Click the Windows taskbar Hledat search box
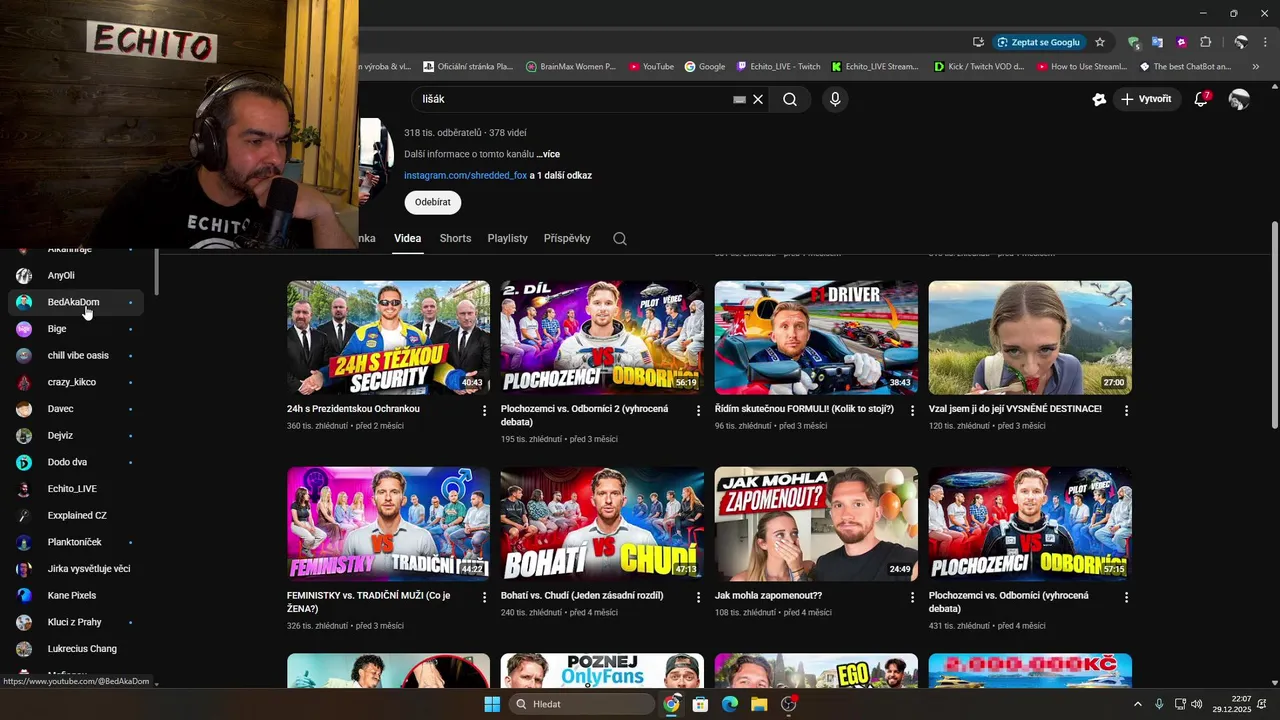1280x720 pixels. [x=583, y=704]
